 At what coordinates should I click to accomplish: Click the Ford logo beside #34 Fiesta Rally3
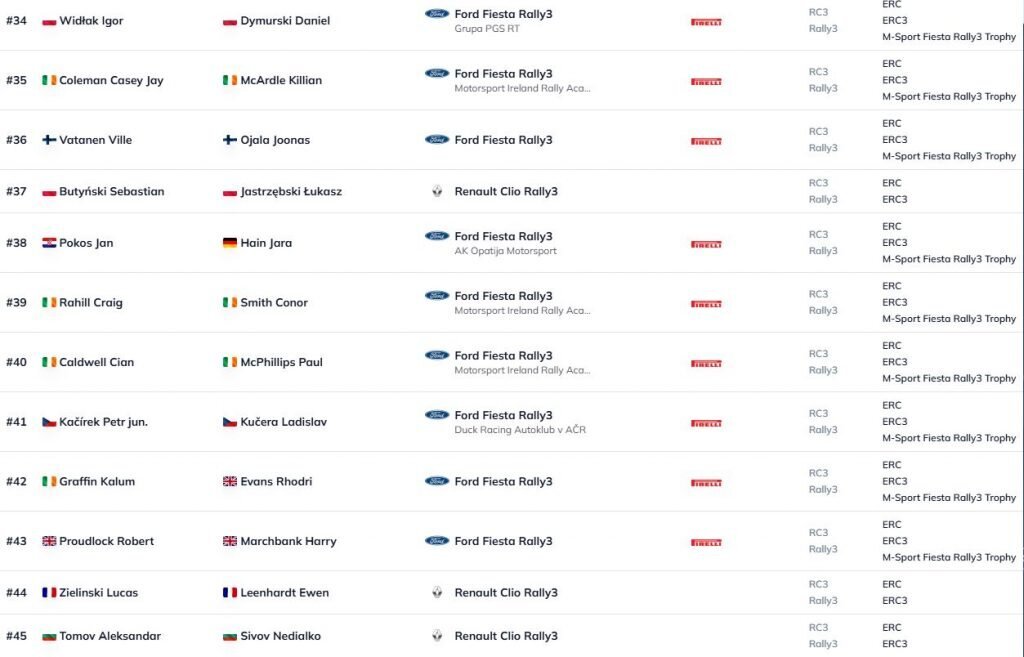pos(437,14)
